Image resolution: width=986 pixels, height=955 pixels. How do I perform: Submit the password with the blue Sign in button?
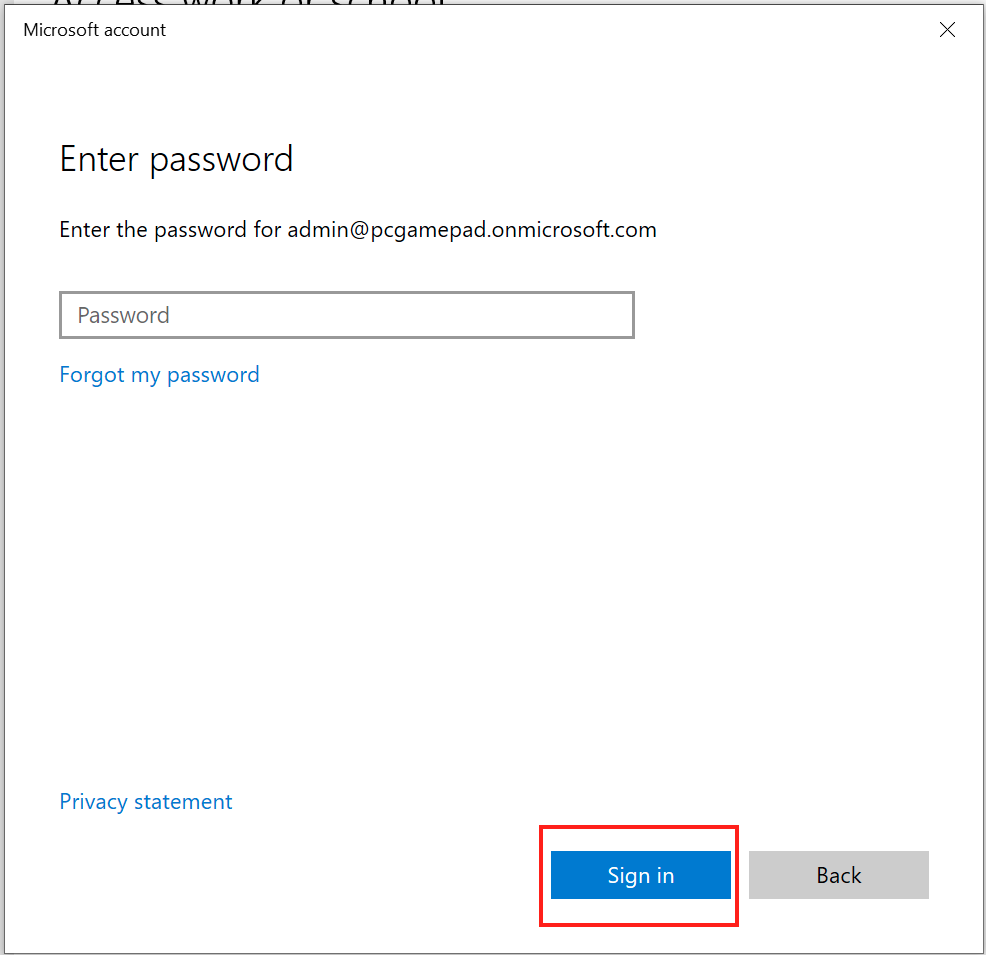(640, 875)
